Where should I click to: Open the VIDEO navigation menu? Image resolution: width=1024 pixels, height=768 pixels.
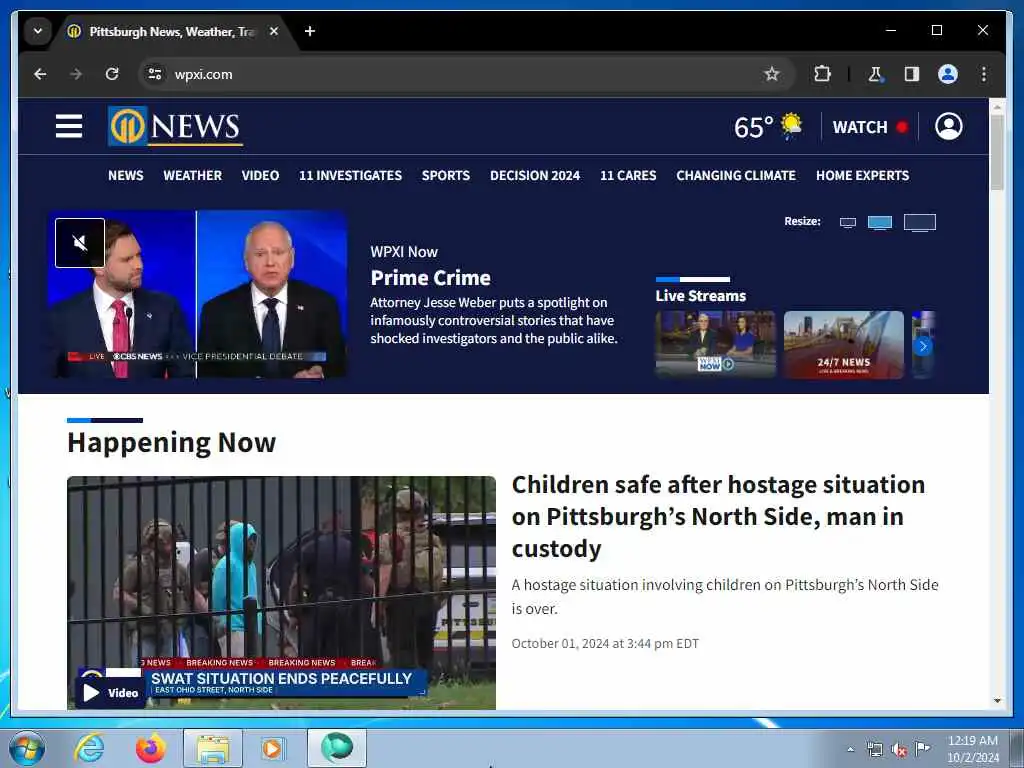[x=260, y=175]
